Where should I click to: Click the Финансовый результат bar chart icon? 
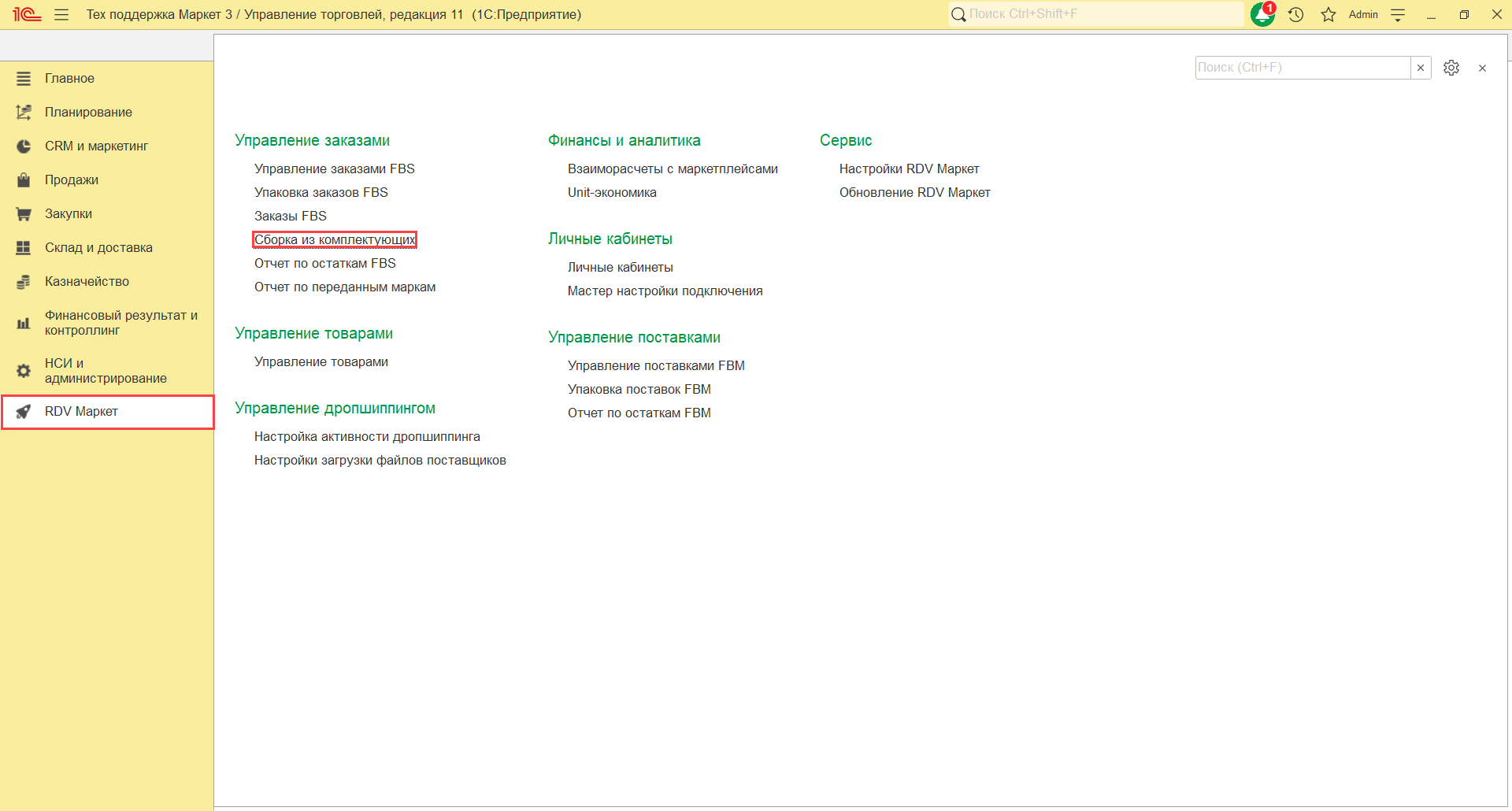pyautogui.click(x=24, y=323)
